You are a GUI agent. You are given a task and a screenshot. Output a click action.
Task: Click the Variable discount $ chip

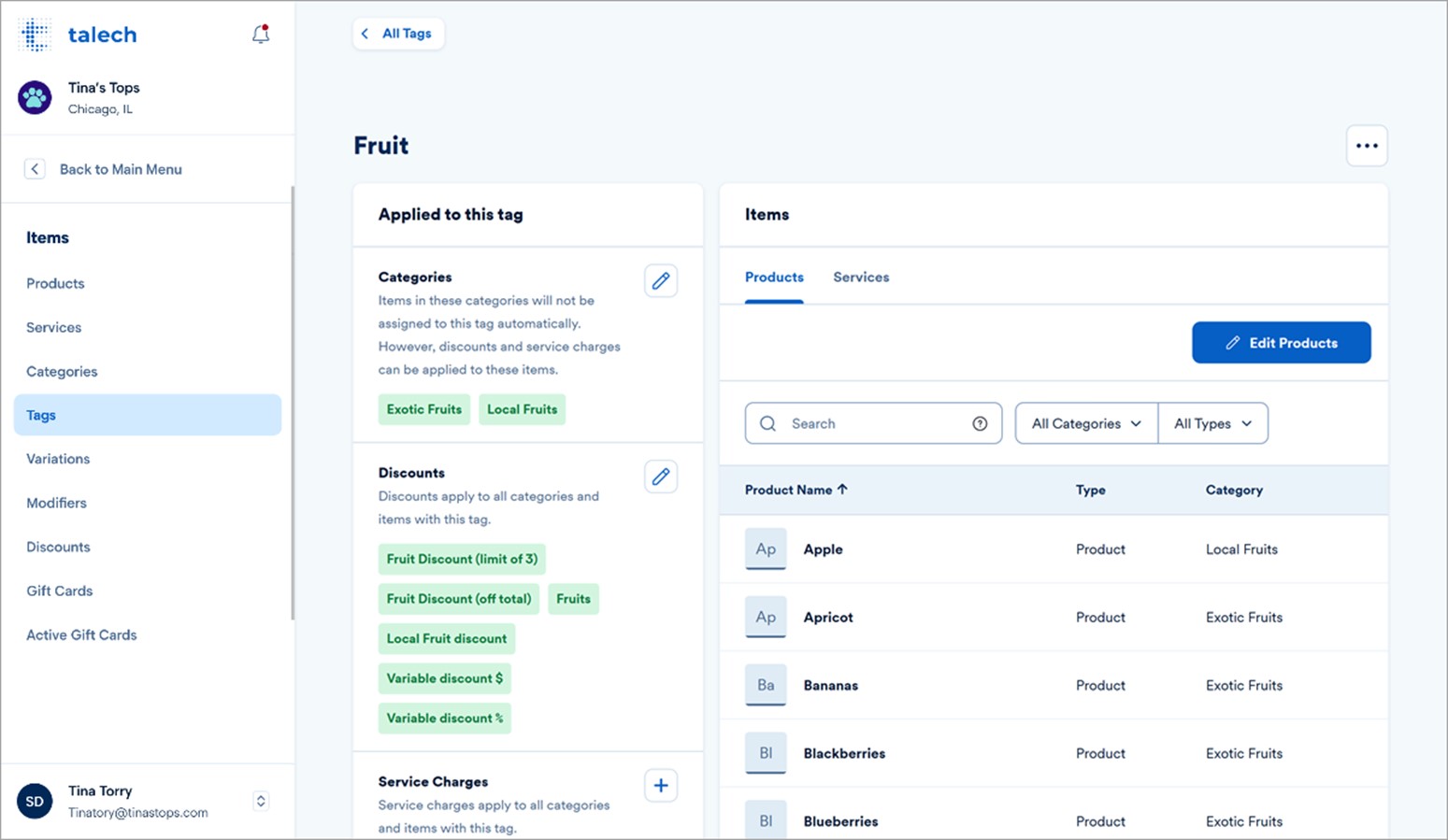pyautogui.click(x=445, y=678)
